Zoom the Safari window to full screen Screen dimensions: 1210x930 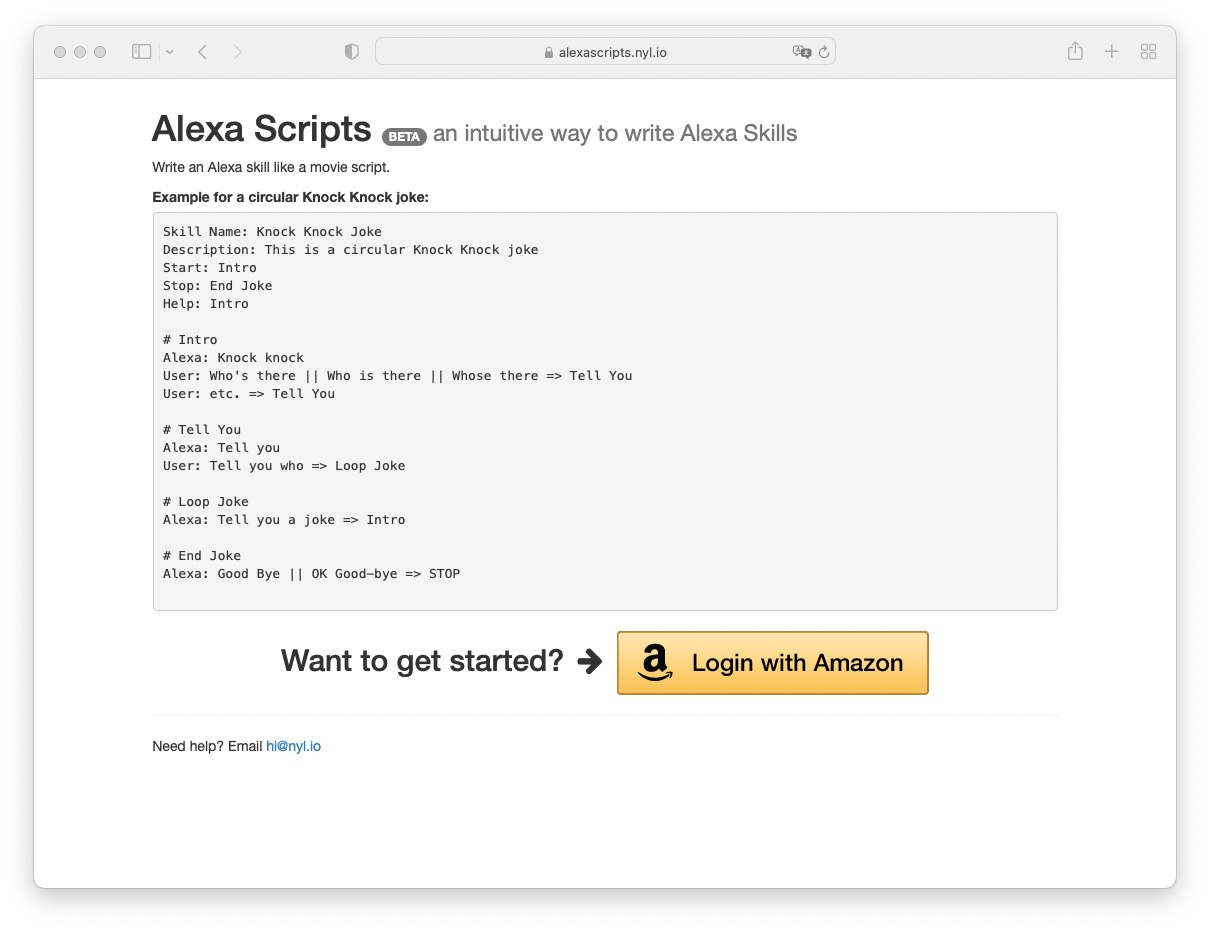coord(100,52)
